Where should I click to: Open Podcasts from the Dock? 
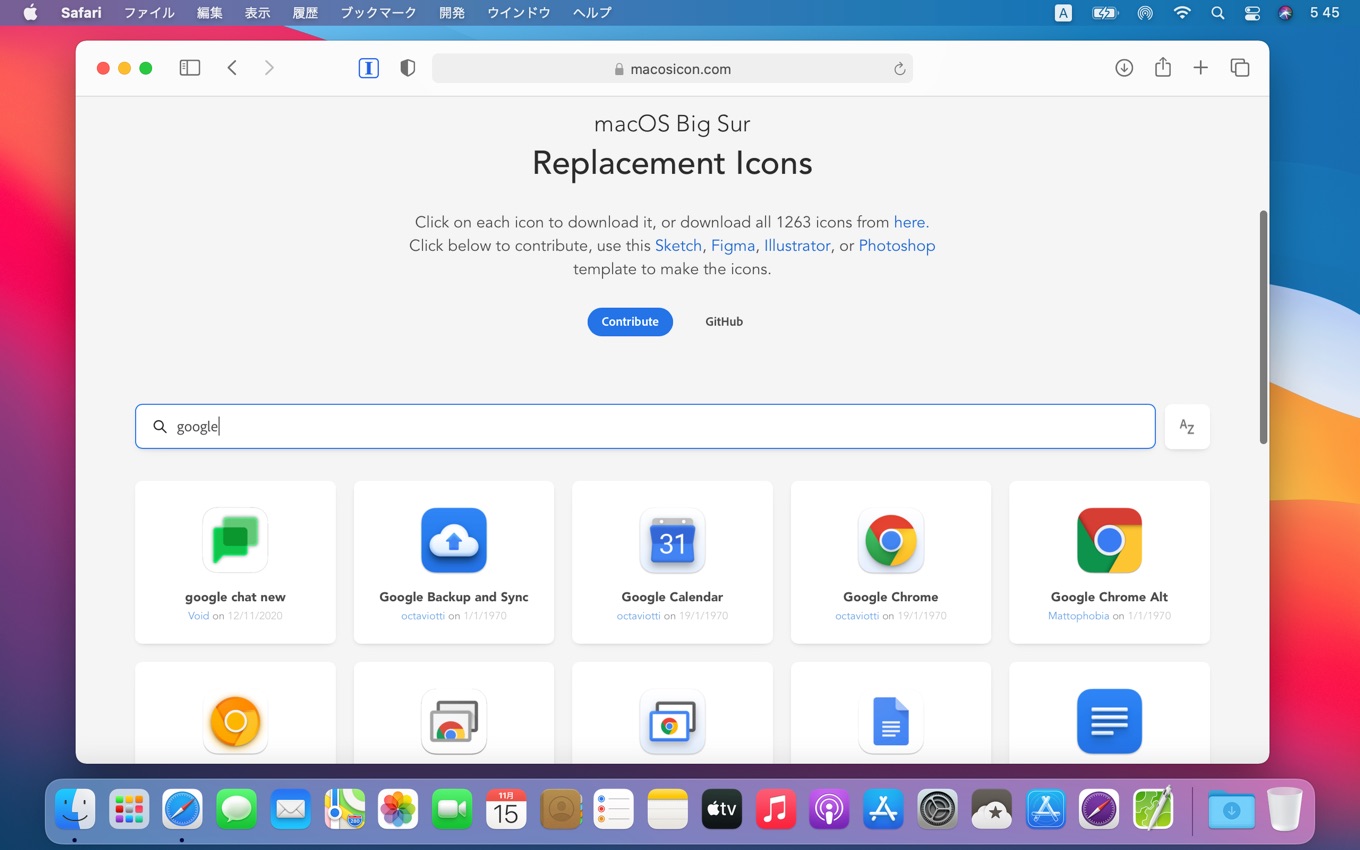[x=829, y=809]
